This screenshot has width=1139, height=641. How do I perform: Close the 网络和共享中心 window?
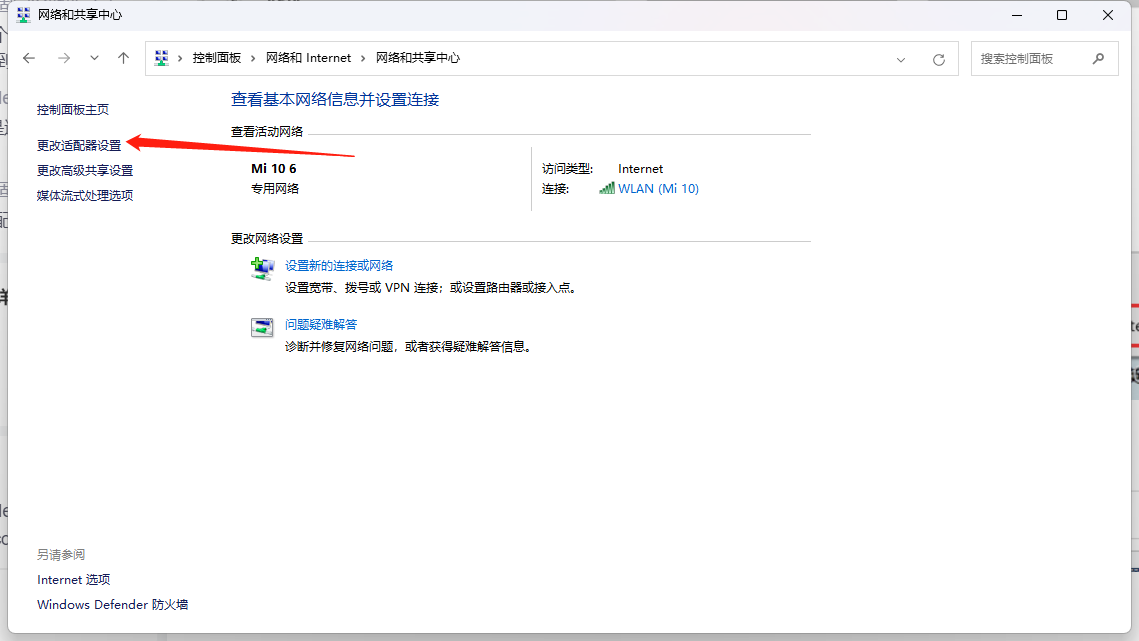[x=1108, y=15]
